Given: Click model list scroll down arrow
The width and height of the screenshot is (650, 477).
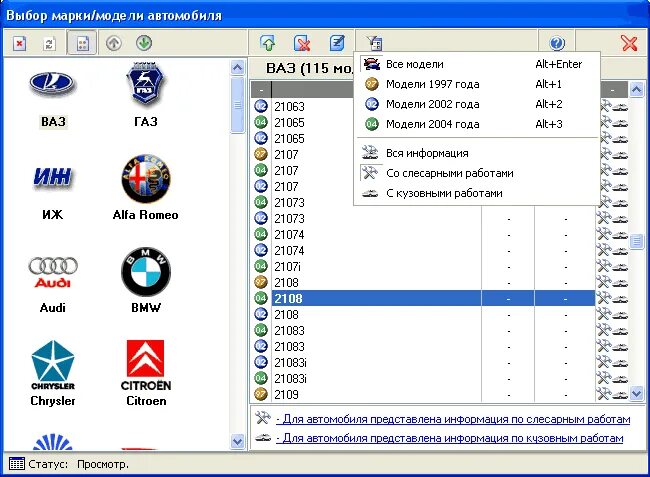Looking at the screenshot, I should (636, 393).
